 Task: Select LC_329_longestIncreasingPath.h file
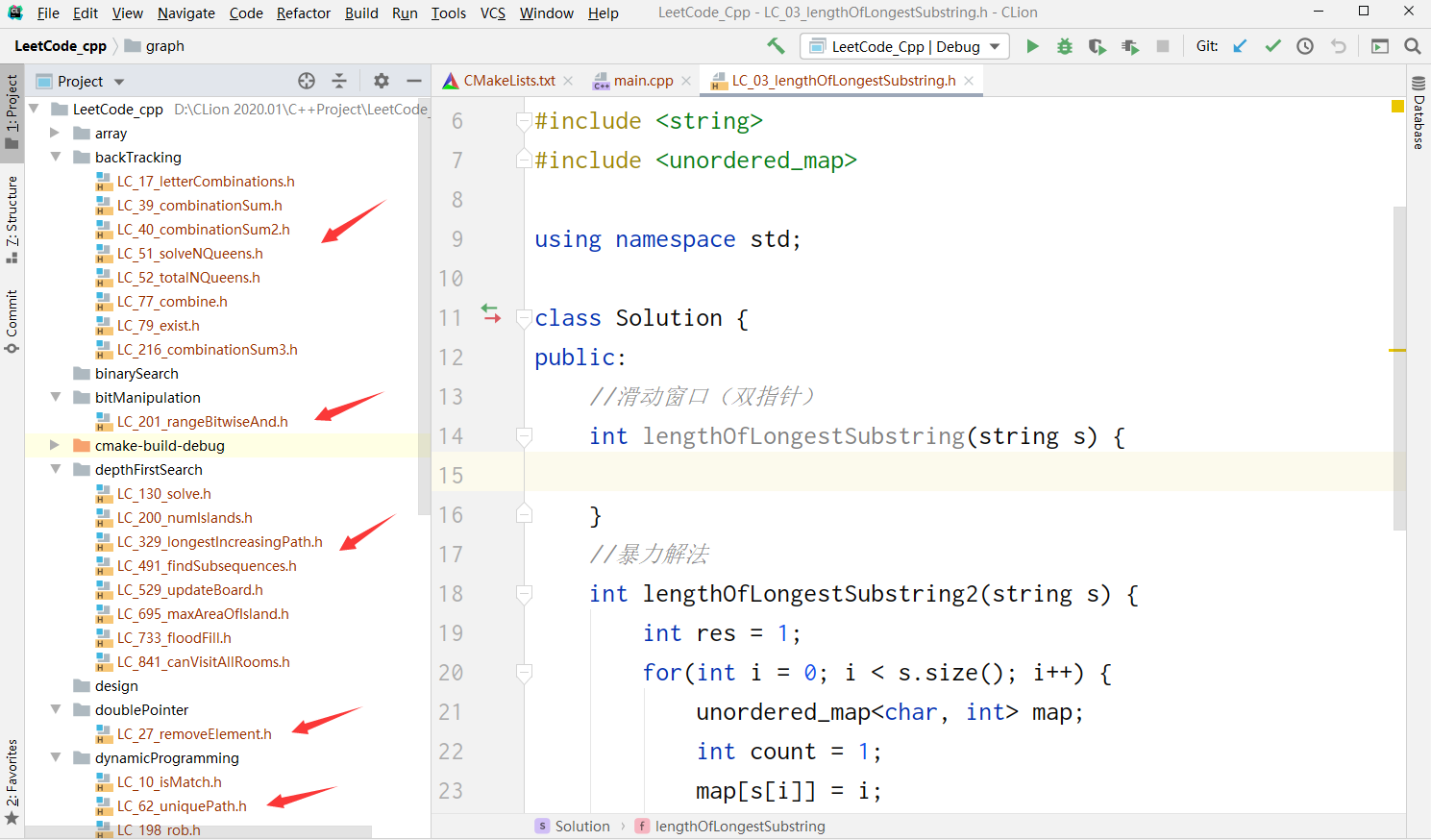[219, 541]
